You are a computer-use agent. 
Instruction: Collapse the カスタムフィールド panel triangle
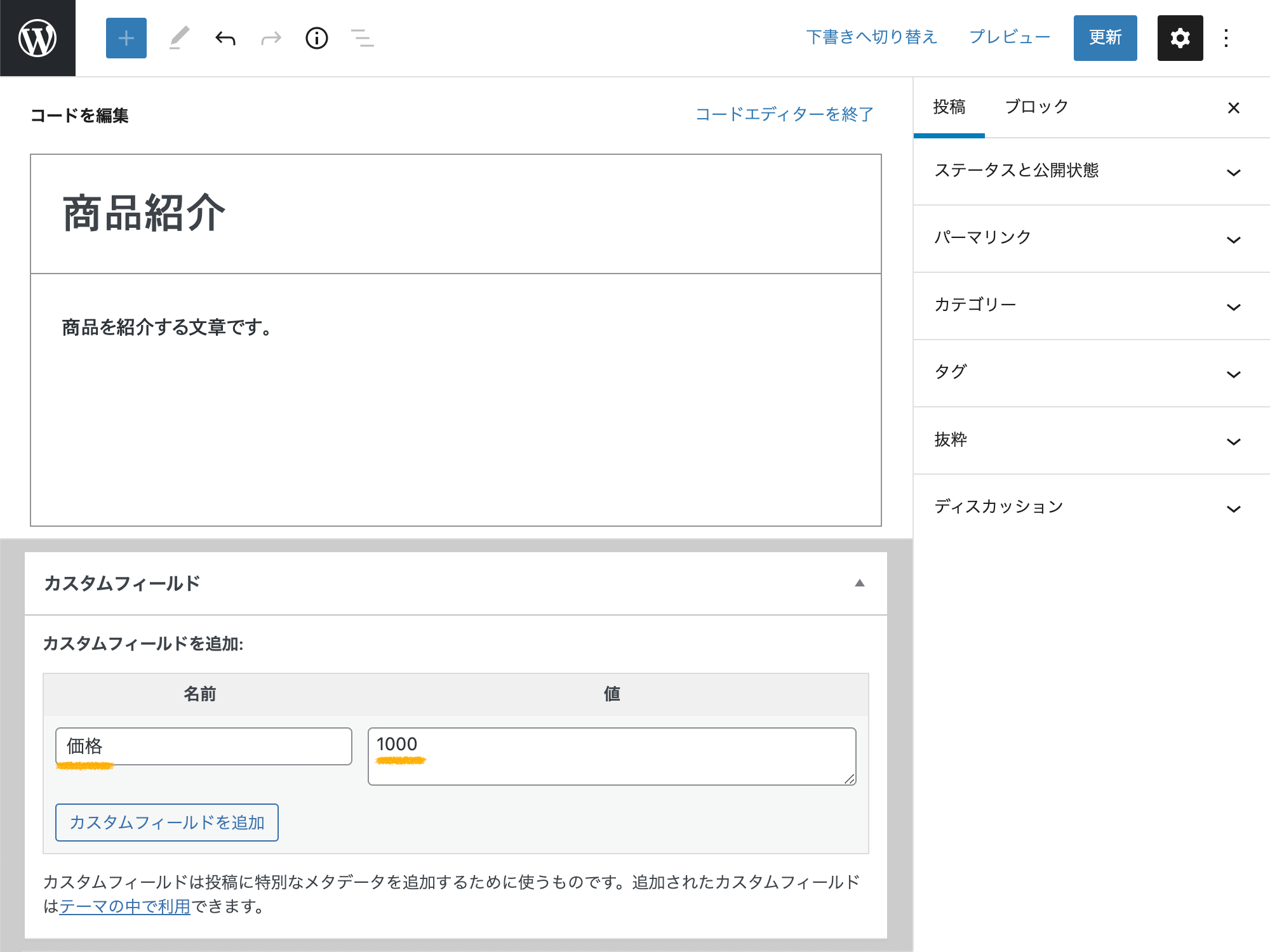point(860,583)
